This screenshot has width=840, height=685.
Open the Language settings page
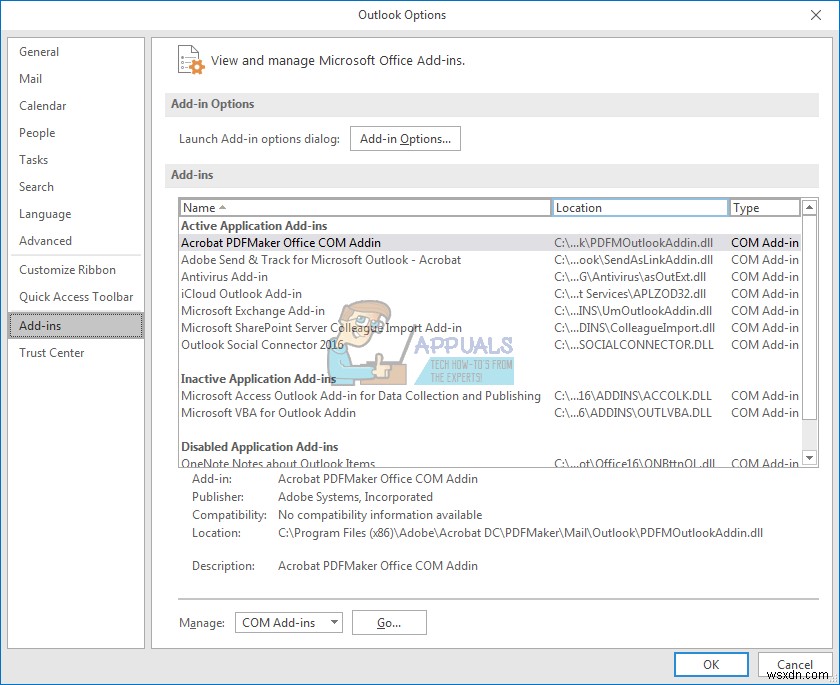tap(44, 213)
